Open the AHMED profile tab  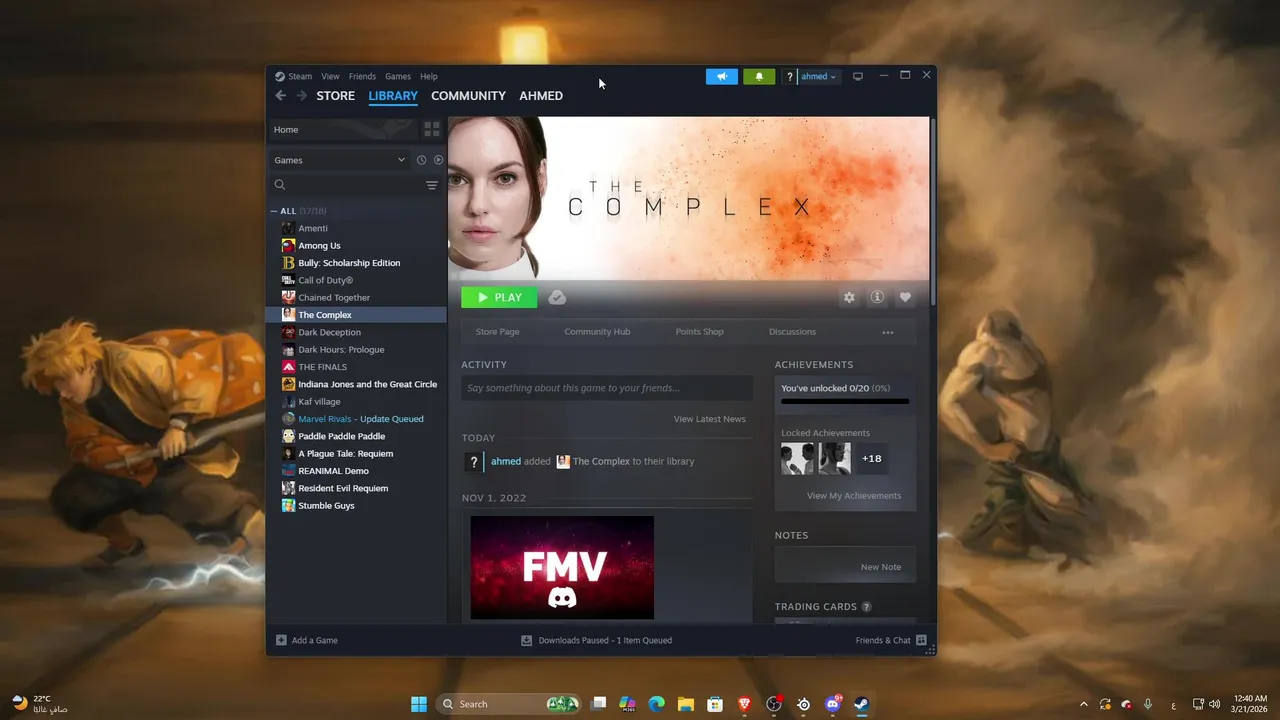tap(541, 96)
